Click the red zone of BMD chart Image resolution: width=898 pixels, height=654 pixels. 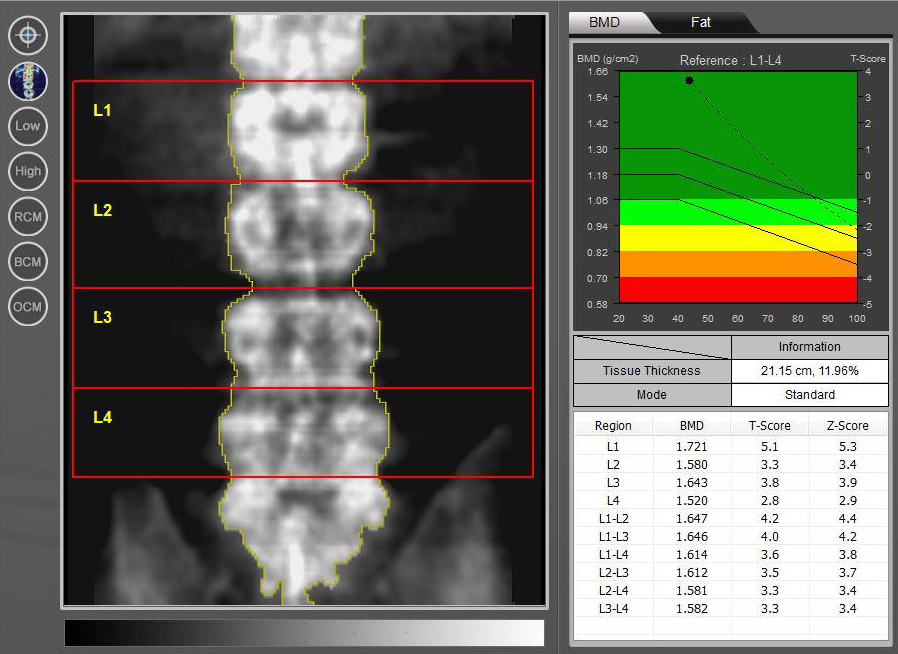pyautogui.click(x=738, y=289)
